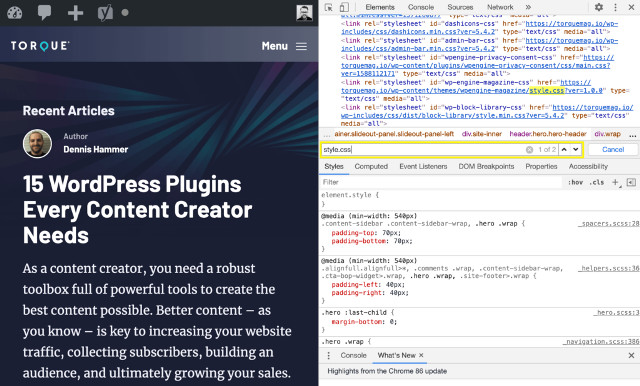This screenshot has width=640, height=386.
Task: Toggle the device toolbar icon
Action: click(x=344, y=7)
